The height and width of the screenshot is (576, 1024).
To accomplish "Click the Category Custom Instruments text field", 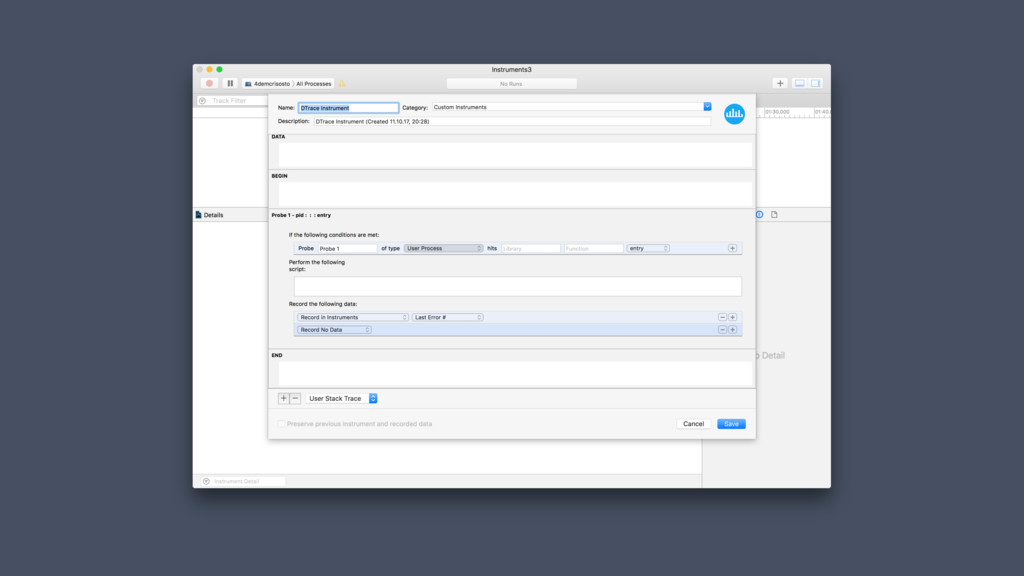I will tap(567, 107).
